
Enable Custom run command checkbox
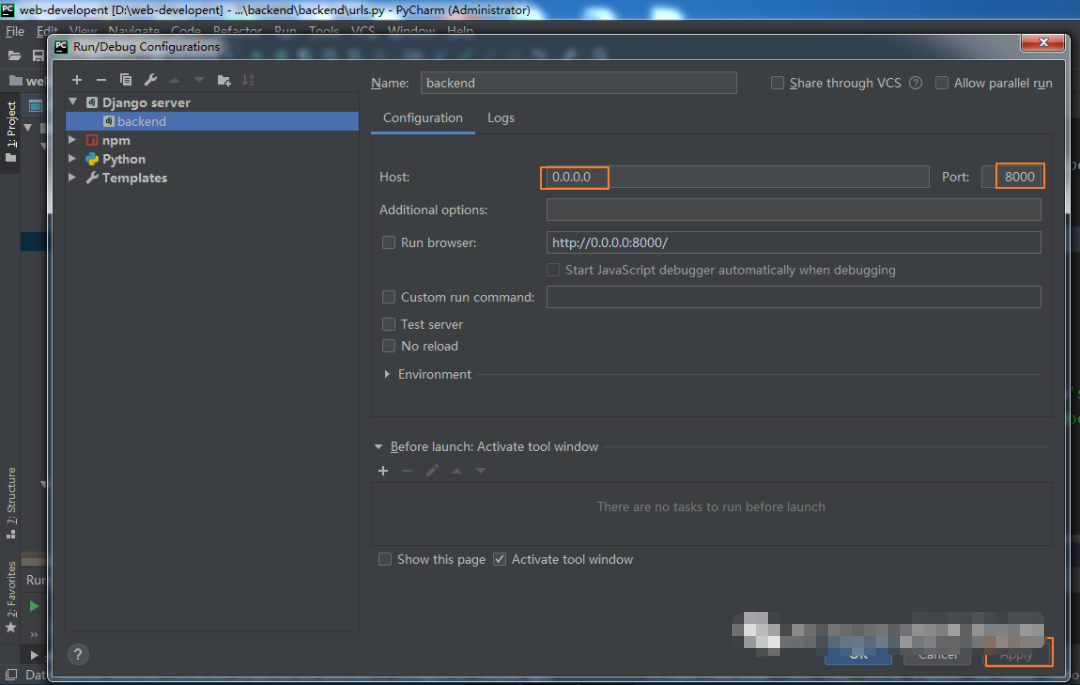[x=388, y=297]
